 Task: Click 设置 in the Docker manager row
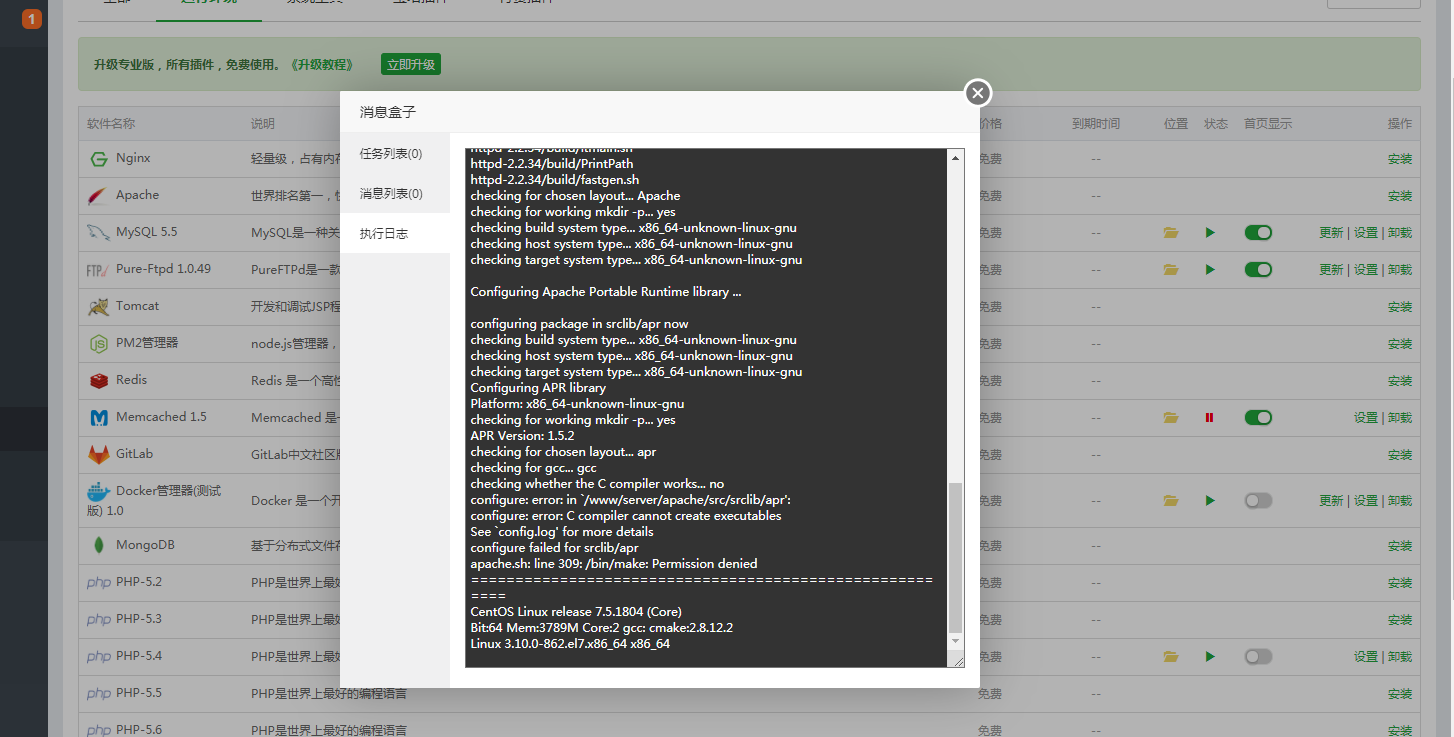click(1366, 501)
